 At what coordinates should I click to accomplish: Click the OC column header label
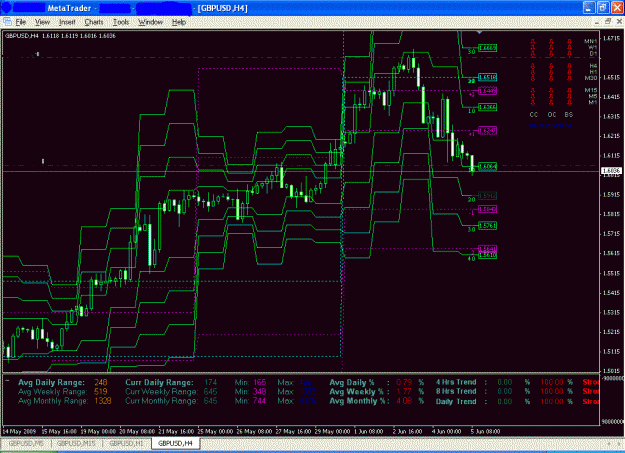pos(552,114)
